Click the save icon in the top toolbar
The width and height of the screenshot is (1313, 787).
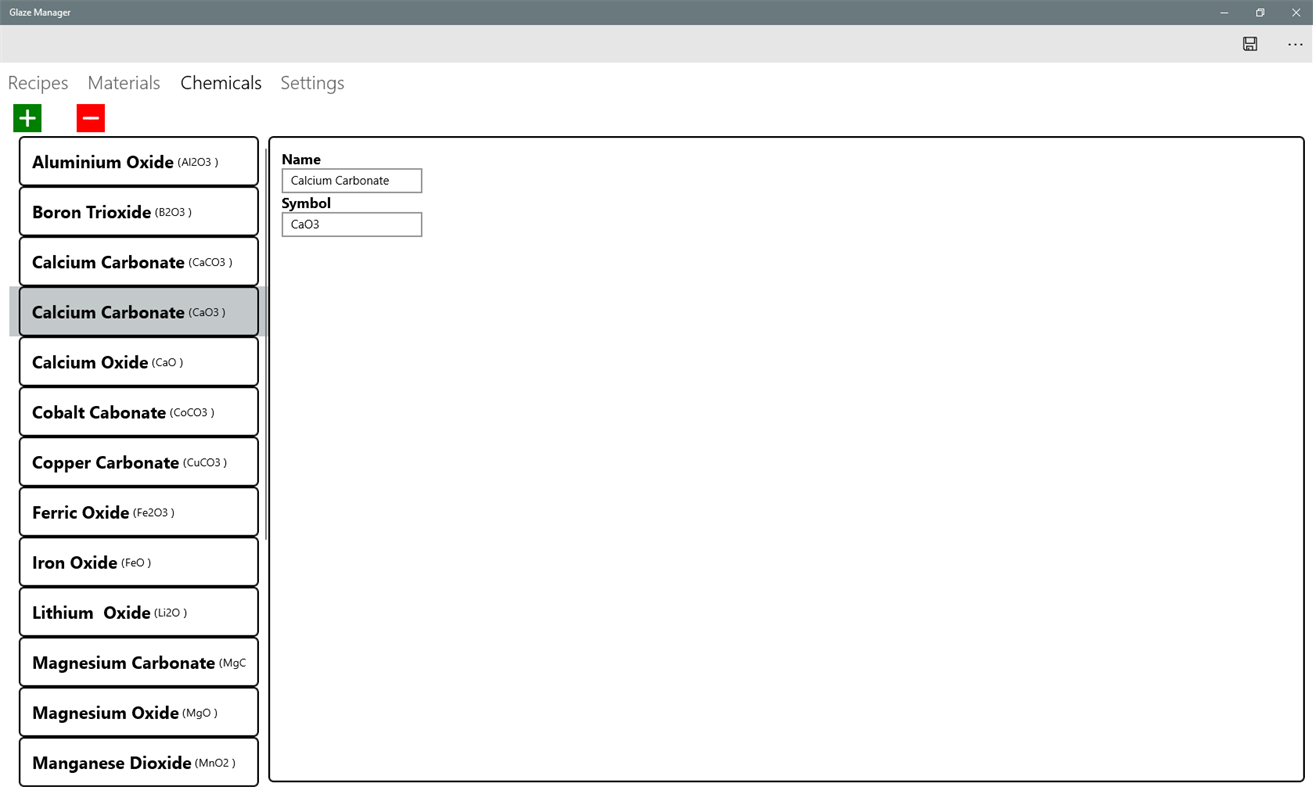[x=1249, y=44]
